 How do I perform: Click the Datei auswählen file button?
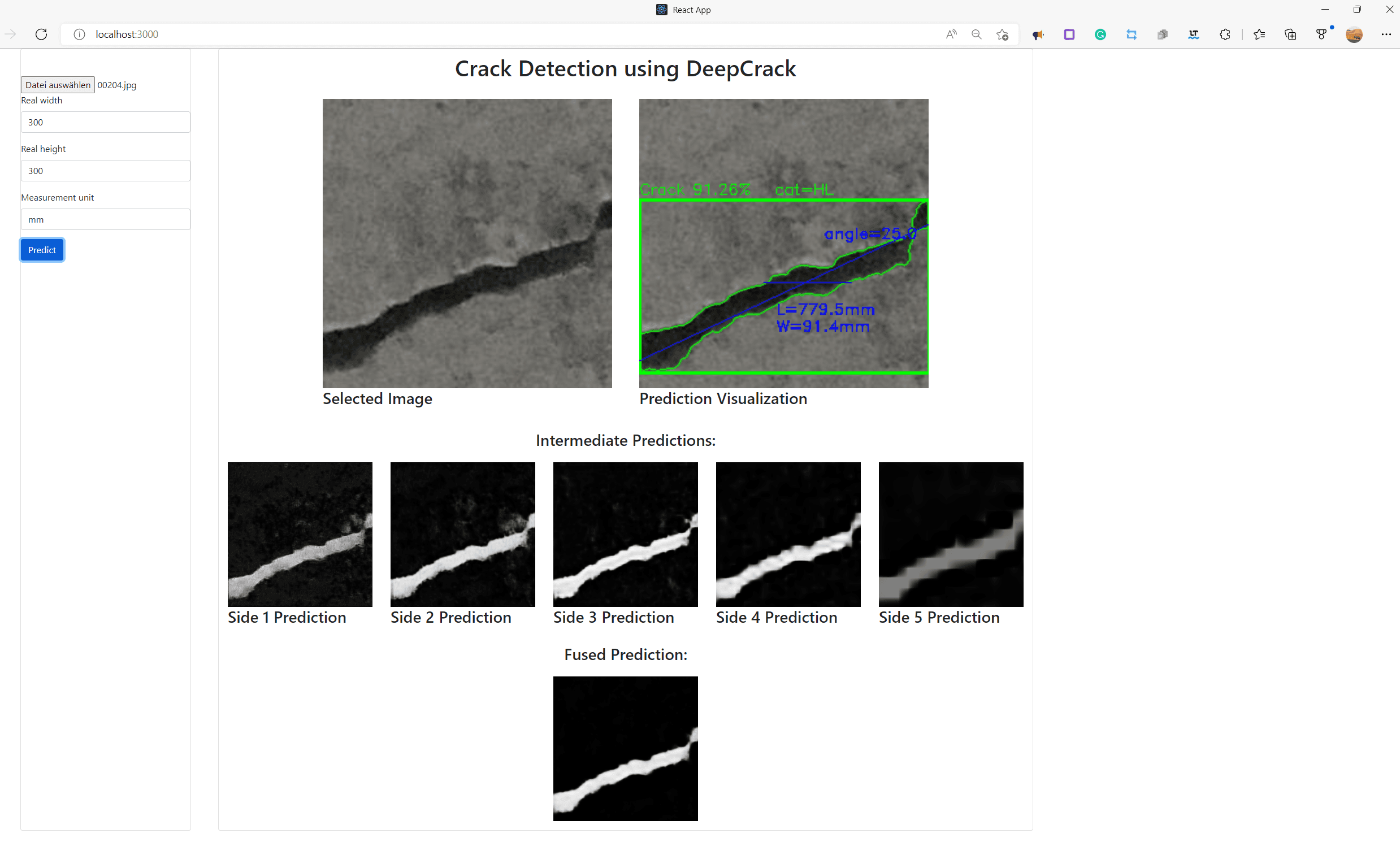tap(58, 85)
